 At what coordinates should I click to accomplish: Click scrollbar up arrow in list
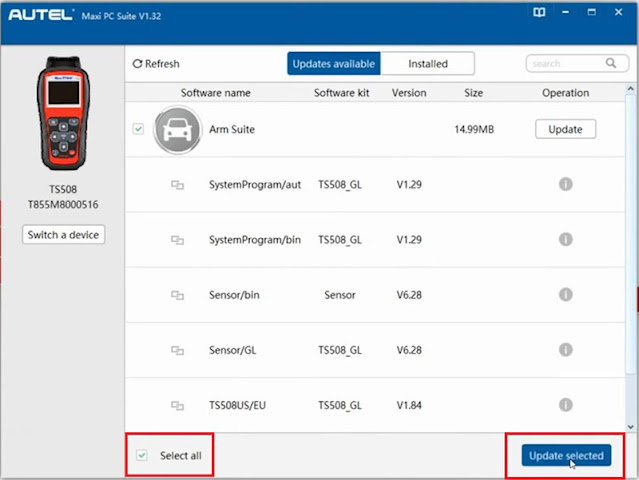[630, 88]
